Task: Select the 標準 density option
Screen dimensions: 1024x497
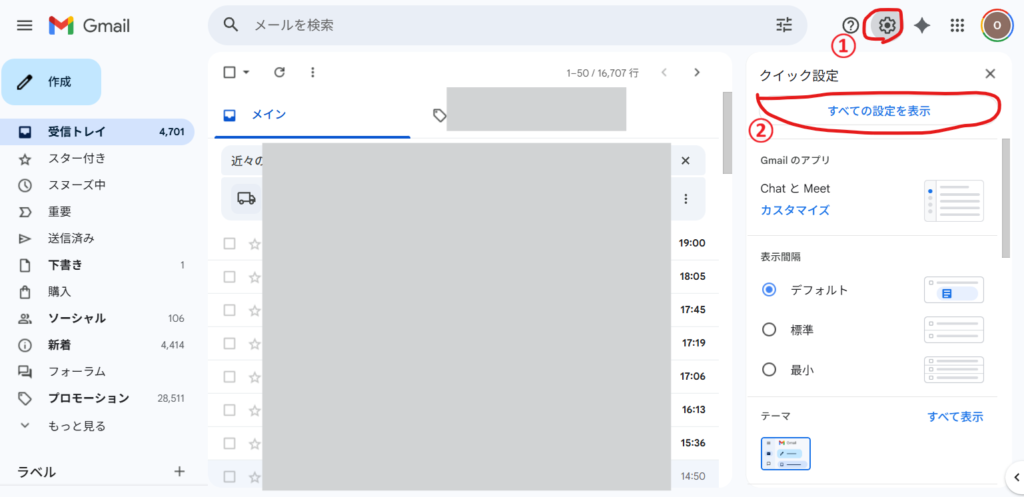Action: (769, 329)
